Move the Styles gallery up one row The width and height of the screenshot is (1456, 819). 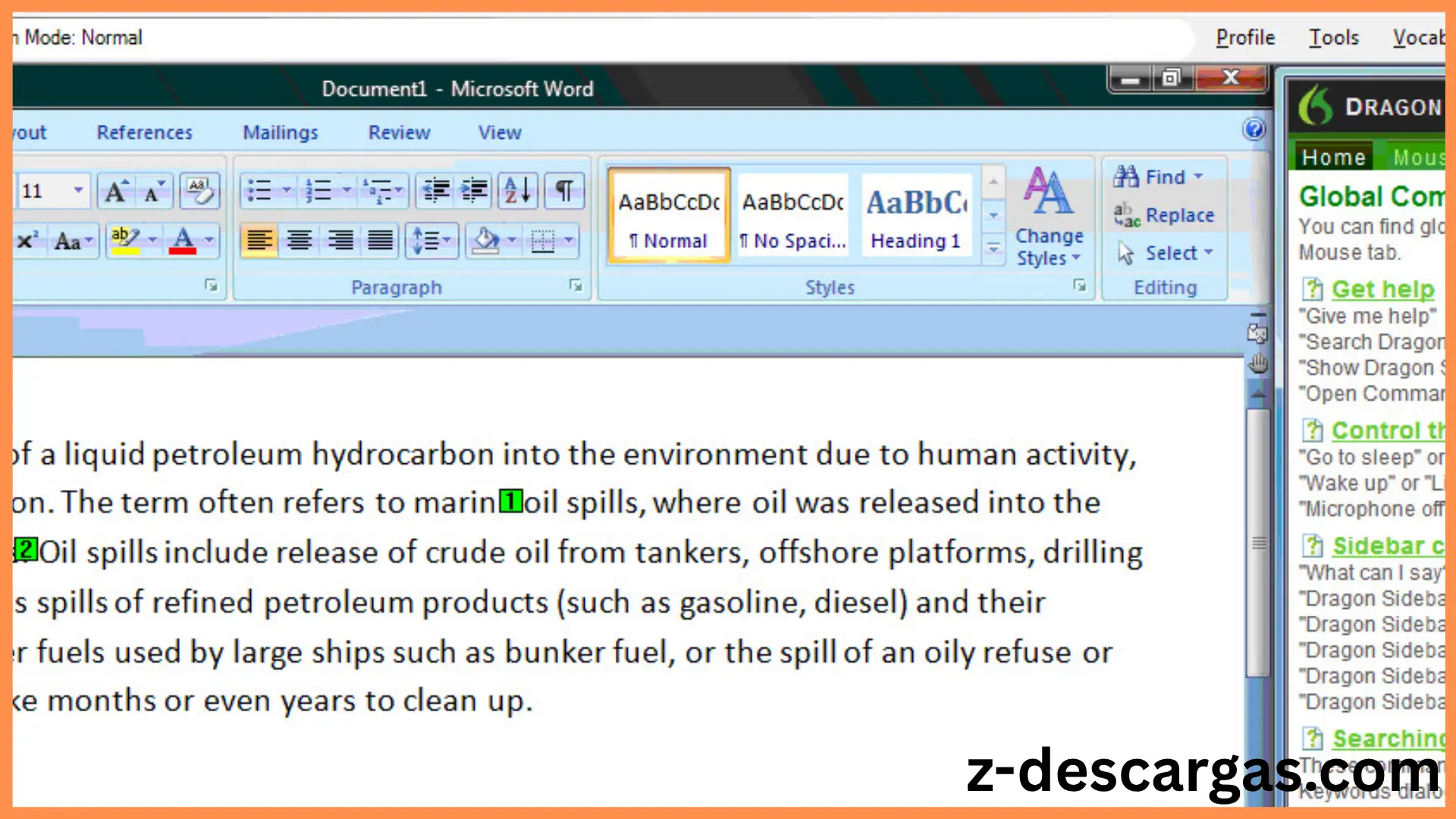[993, 182]
